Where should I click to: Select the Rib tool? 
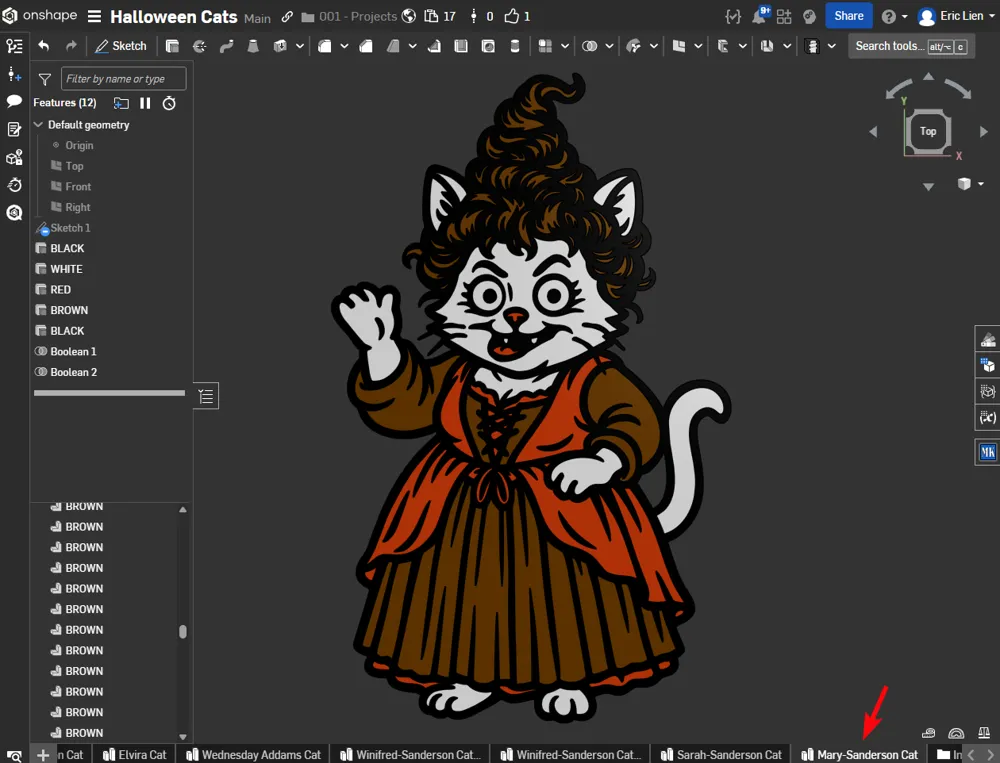coord(434,46)
